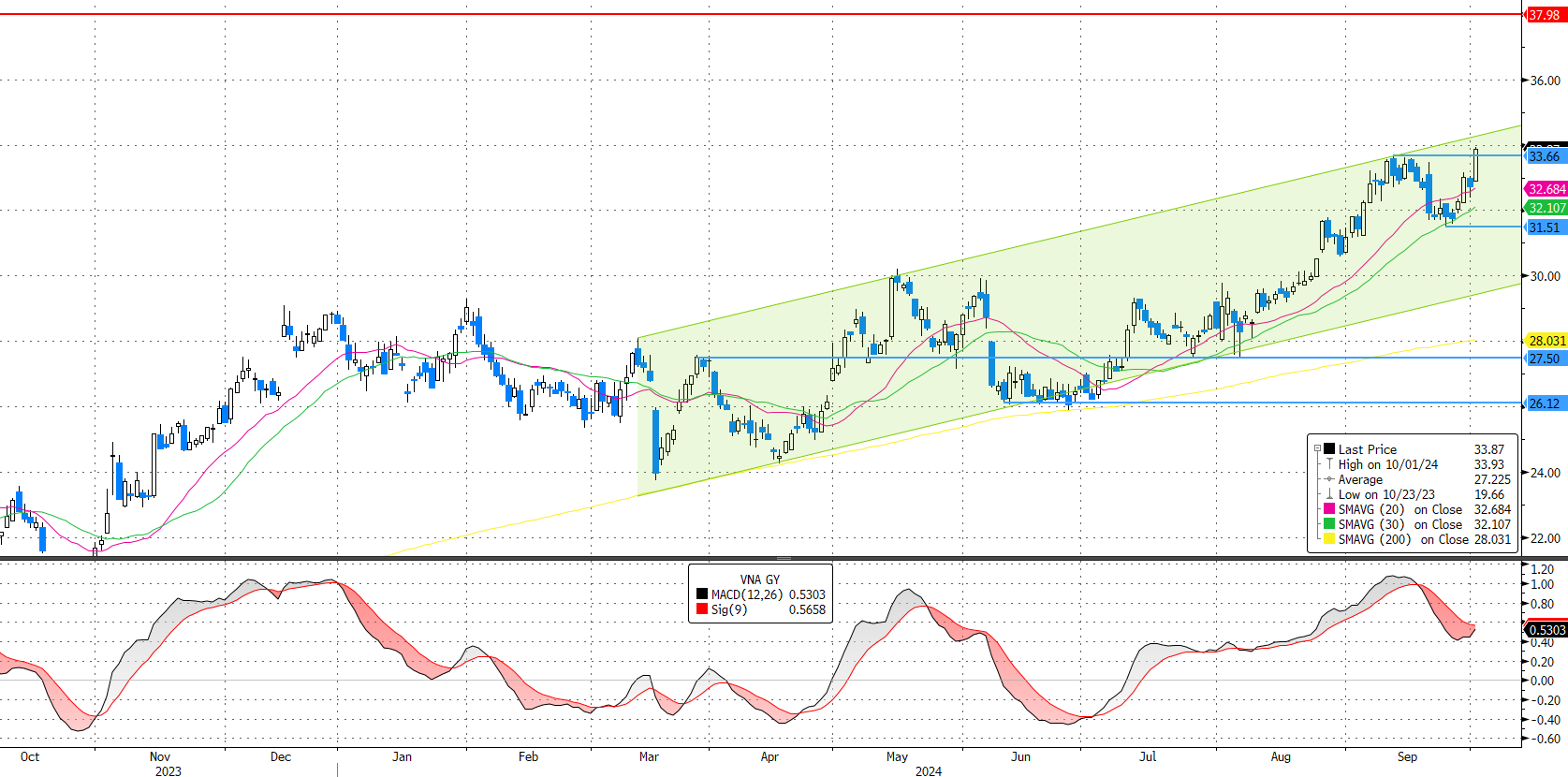
Task: Click the 'Mar' month label on time axis
Action: (649, 756)
